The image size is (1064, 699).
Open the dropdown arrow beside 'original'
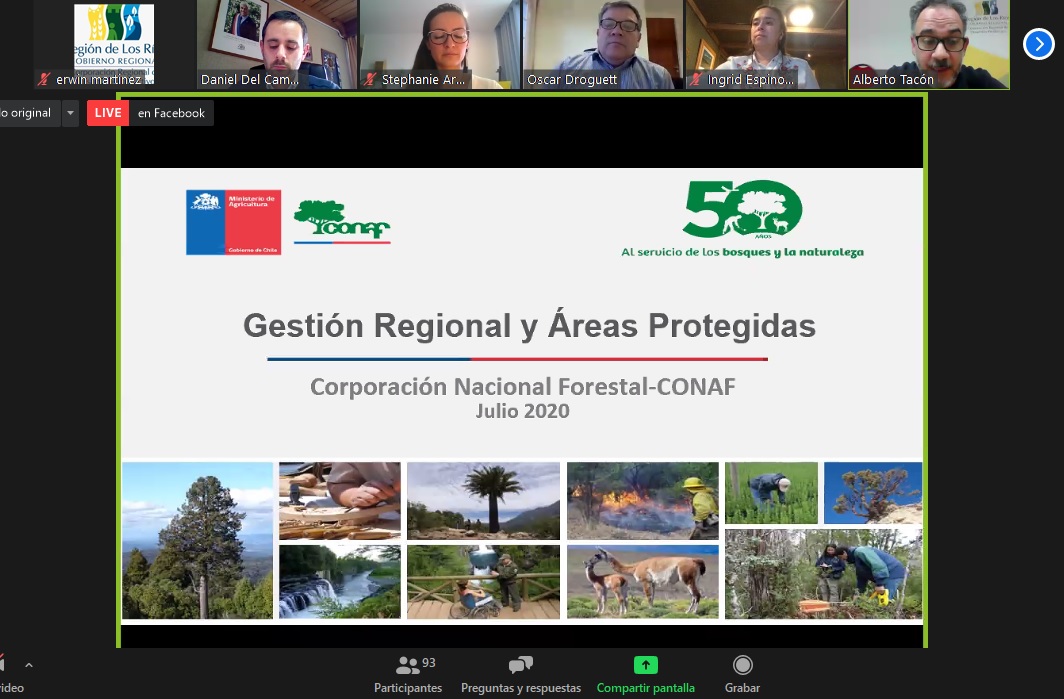(x=70, y=113)
